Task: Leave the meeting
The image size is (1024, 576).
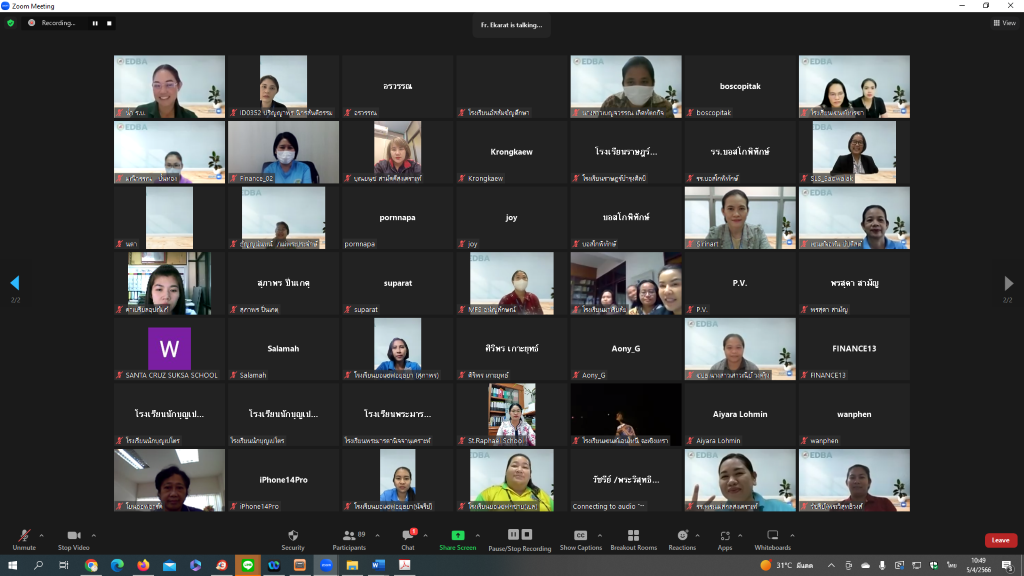Action: (x=1000, y=540)
